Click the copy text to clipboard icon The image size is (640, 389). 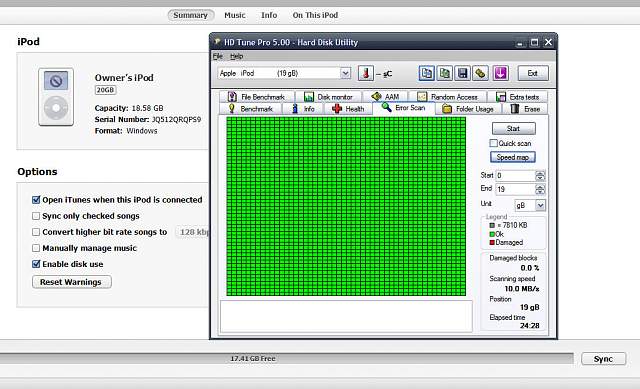[x=427, y=73]
